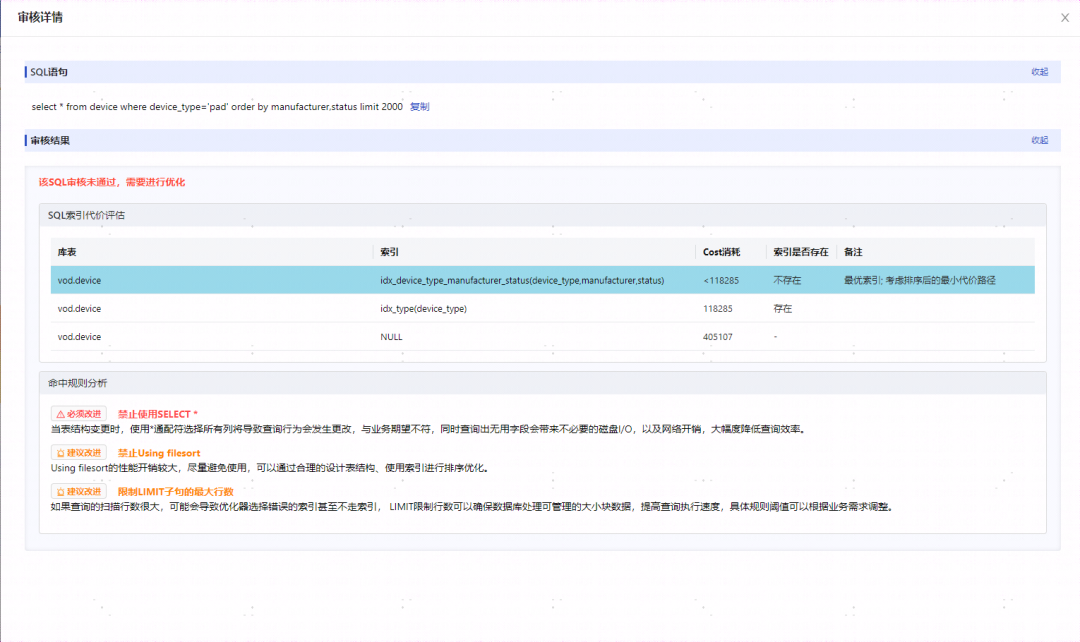Click the <118285 cost value
Screen dimensions: 1080x642
coord(720,280)
